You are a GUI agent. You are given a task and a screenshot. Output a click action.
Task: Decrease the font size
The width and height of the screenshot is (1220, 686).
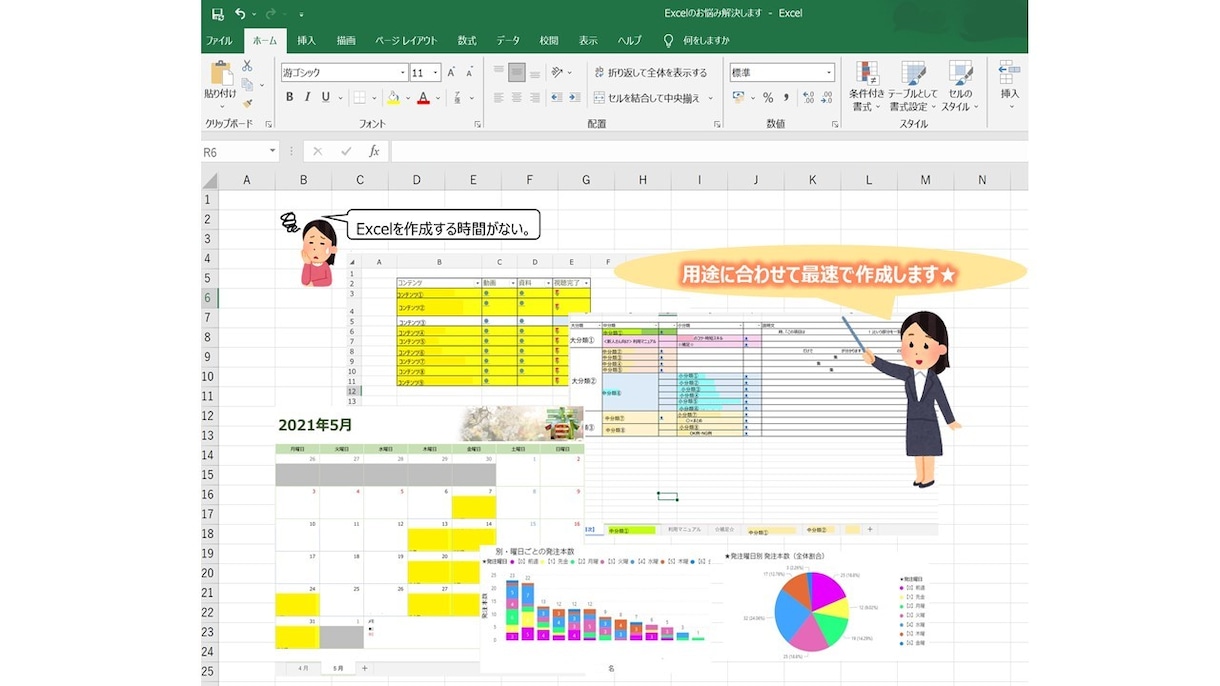click(x=469, y=72)
